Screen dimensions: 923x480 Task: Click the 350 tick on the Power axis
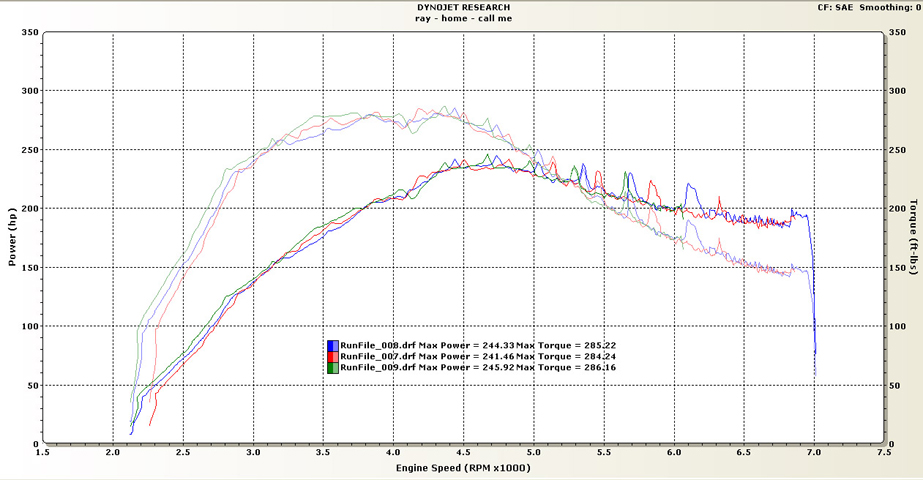(29, 33)
